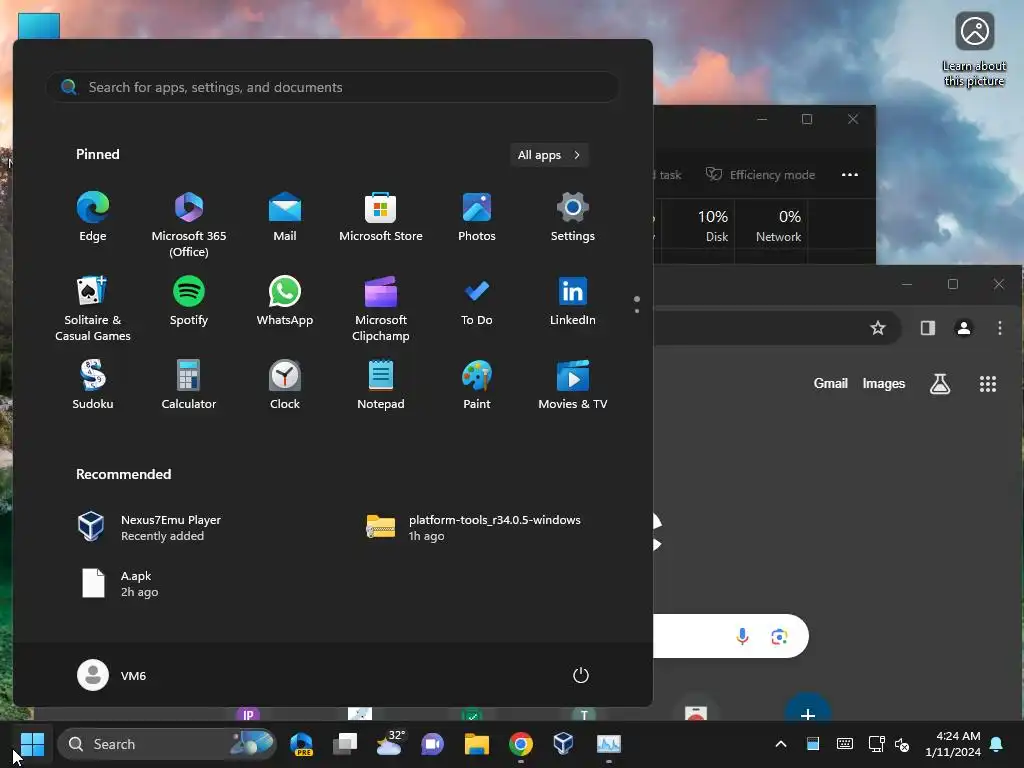Image resolution: width=1024 pixels, height=768 pixels.
Task: Open the touch keyboard tray icon
Action: (844, 744)
